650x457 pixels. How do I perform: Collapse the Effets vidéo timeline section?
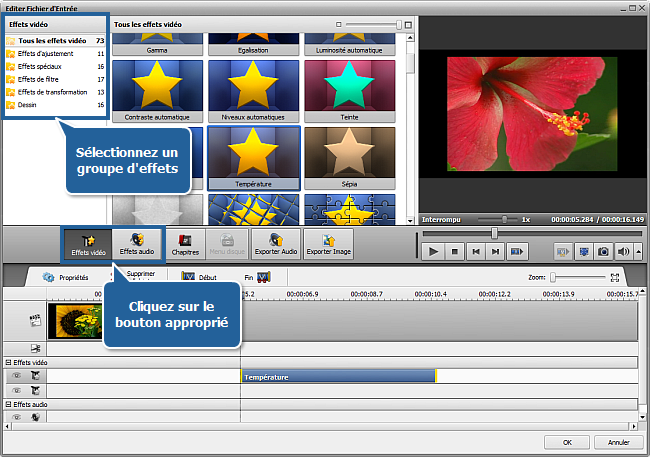coord(7,362)
